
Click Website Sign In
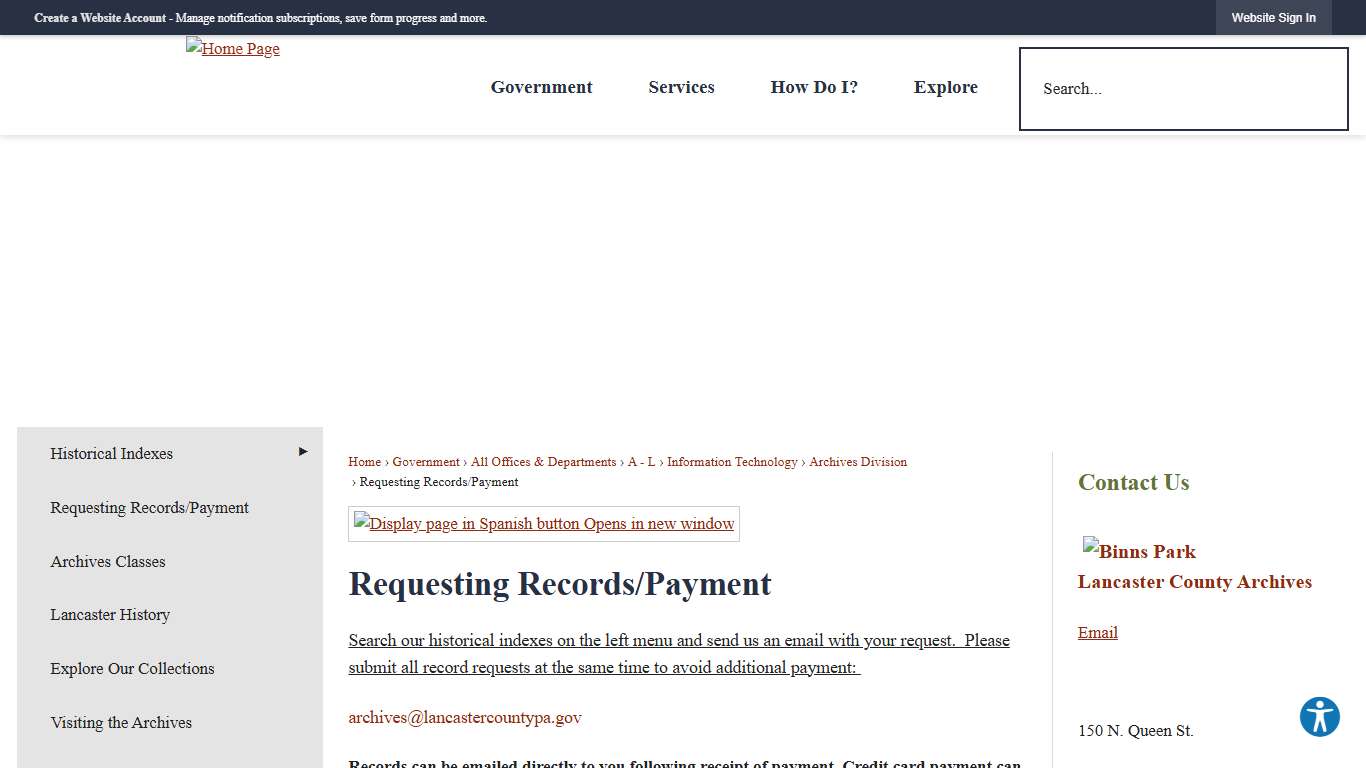(1273, 17)
